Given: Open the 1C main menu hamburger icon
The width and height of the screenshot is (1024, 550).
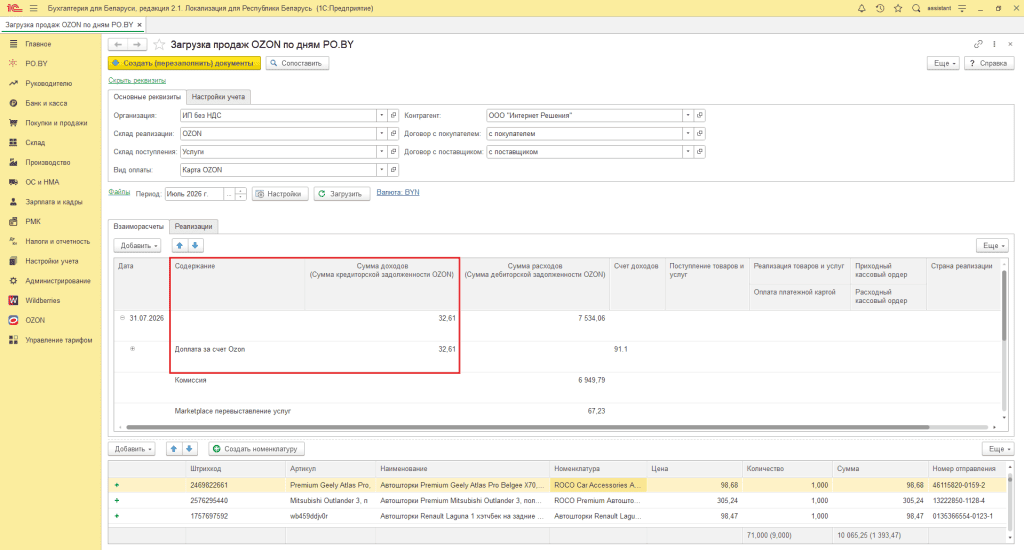Looking at the screenshot, I should (x=33, y=8).
